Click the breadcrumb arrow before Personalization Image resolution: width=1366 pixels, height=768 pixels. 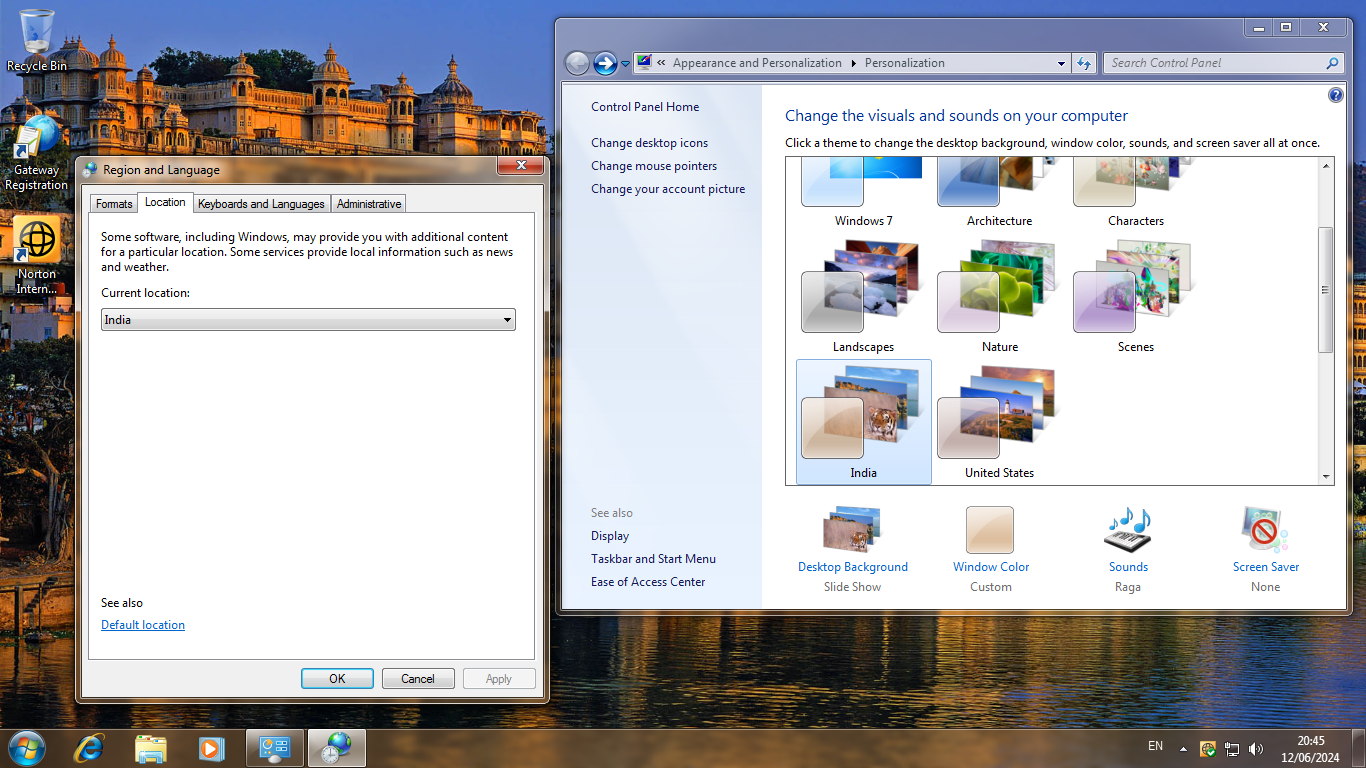(854, 63)
